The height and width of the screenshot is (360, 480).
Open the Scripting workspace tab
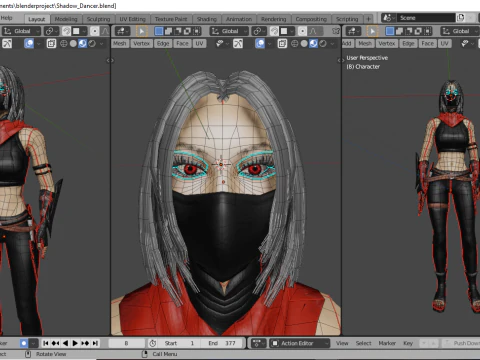click(347, 19)
